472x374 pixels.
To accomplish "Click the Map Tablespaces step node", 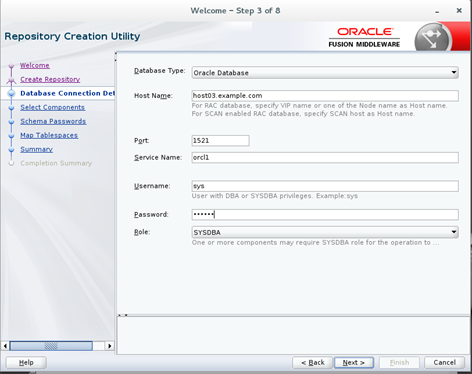I will pyautogui.click(x=11, y=136).
